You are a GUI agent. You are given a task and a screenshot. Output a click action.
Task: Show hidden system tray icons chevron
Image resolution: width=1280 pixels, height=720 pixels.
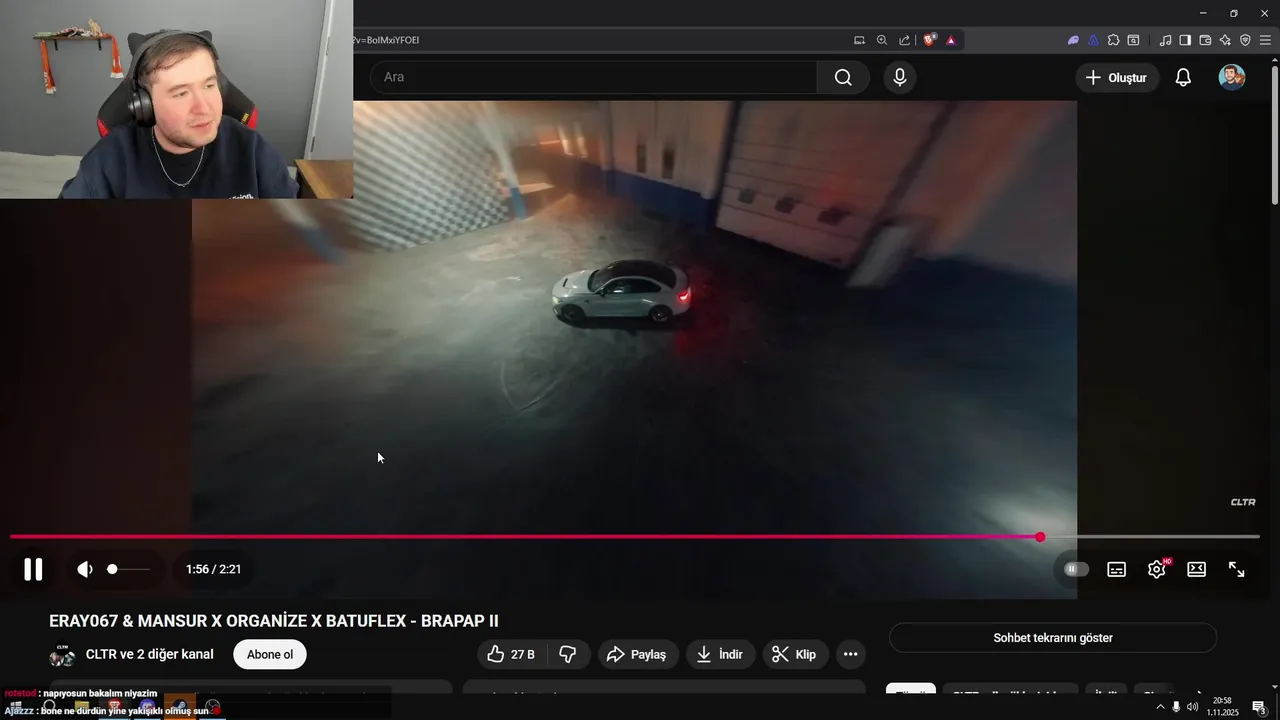1160,707
